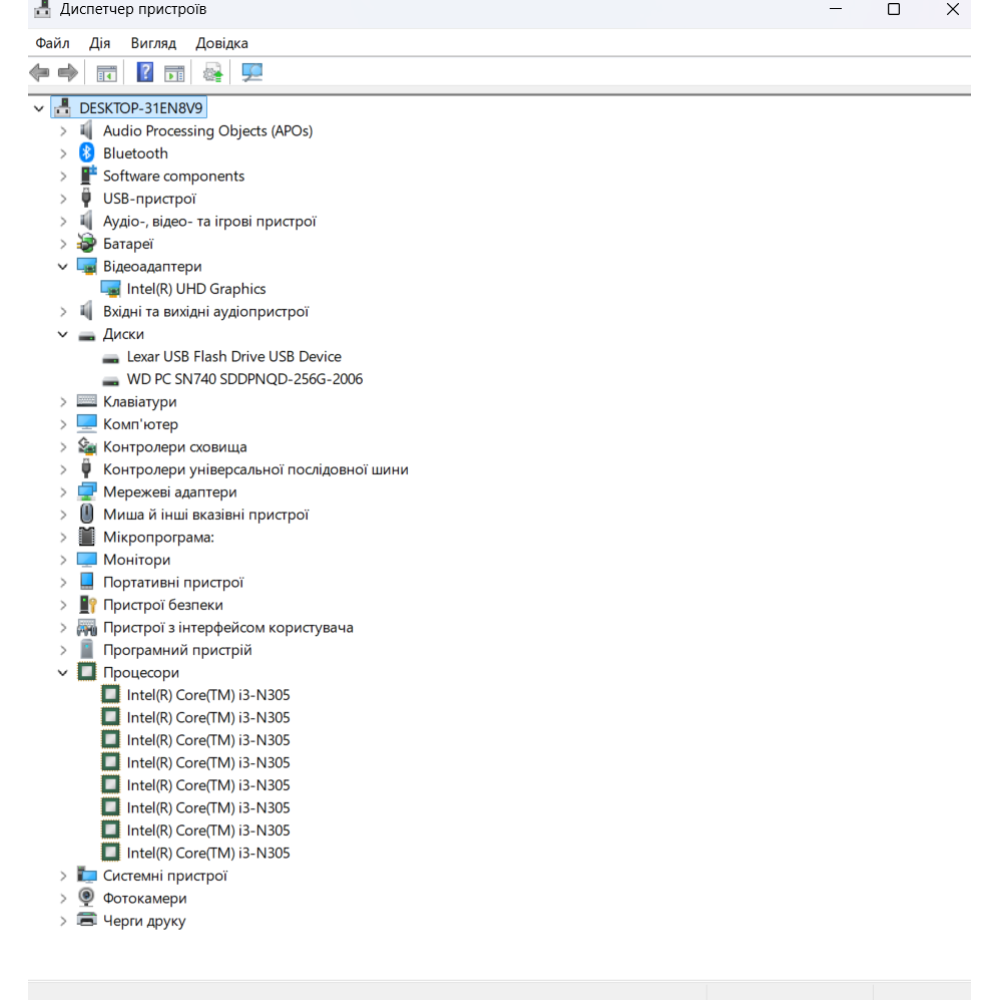The image size is (1000, 1000).
Task: Click the Черги друку printer icon
Action: (87, 920)
